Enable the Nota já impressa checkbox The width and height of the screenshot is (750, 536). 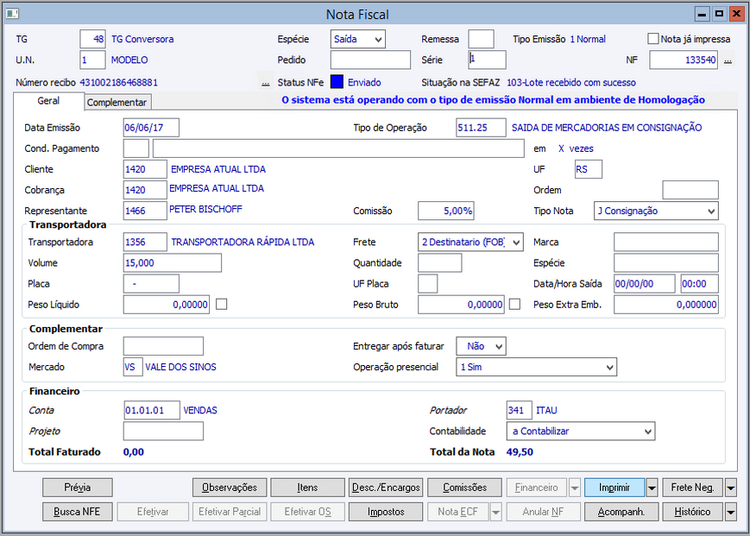653,39
